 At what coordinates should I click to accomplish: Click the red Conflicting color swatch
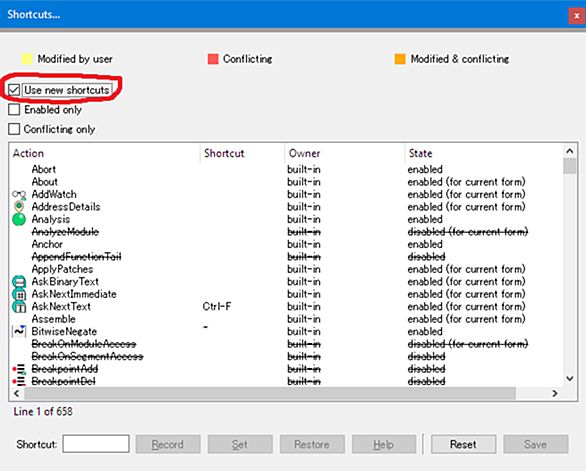point(213,59)
